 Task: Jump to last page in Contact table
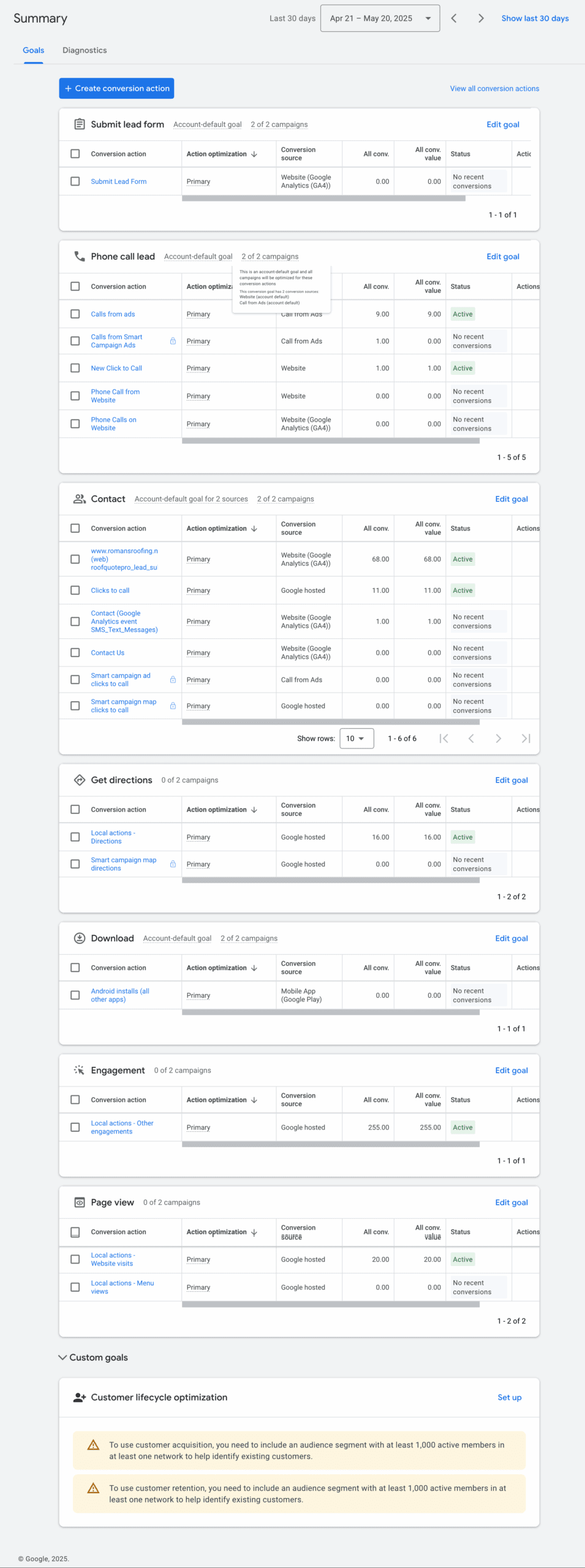click(526, 739)
